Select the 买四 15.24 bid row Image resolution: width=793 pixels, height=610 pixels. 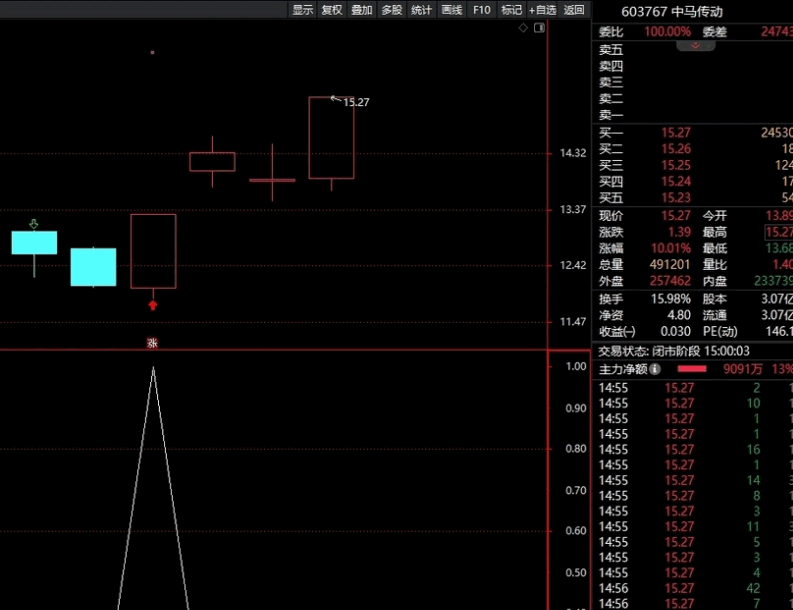point(692,182)
